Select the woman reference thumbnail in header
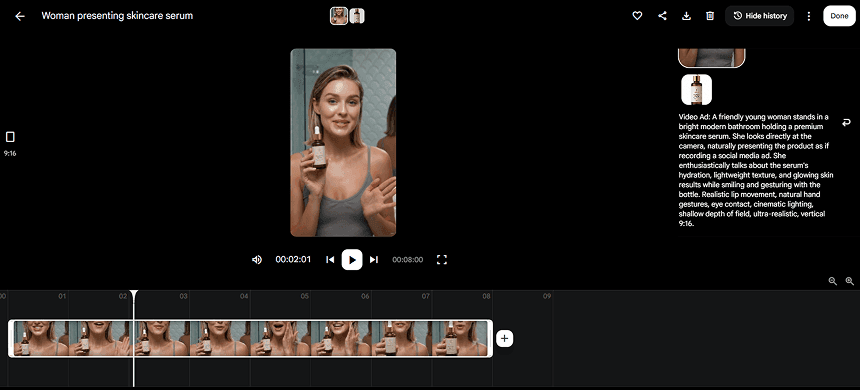Viewport: 860px width, 391px height. 338,16
